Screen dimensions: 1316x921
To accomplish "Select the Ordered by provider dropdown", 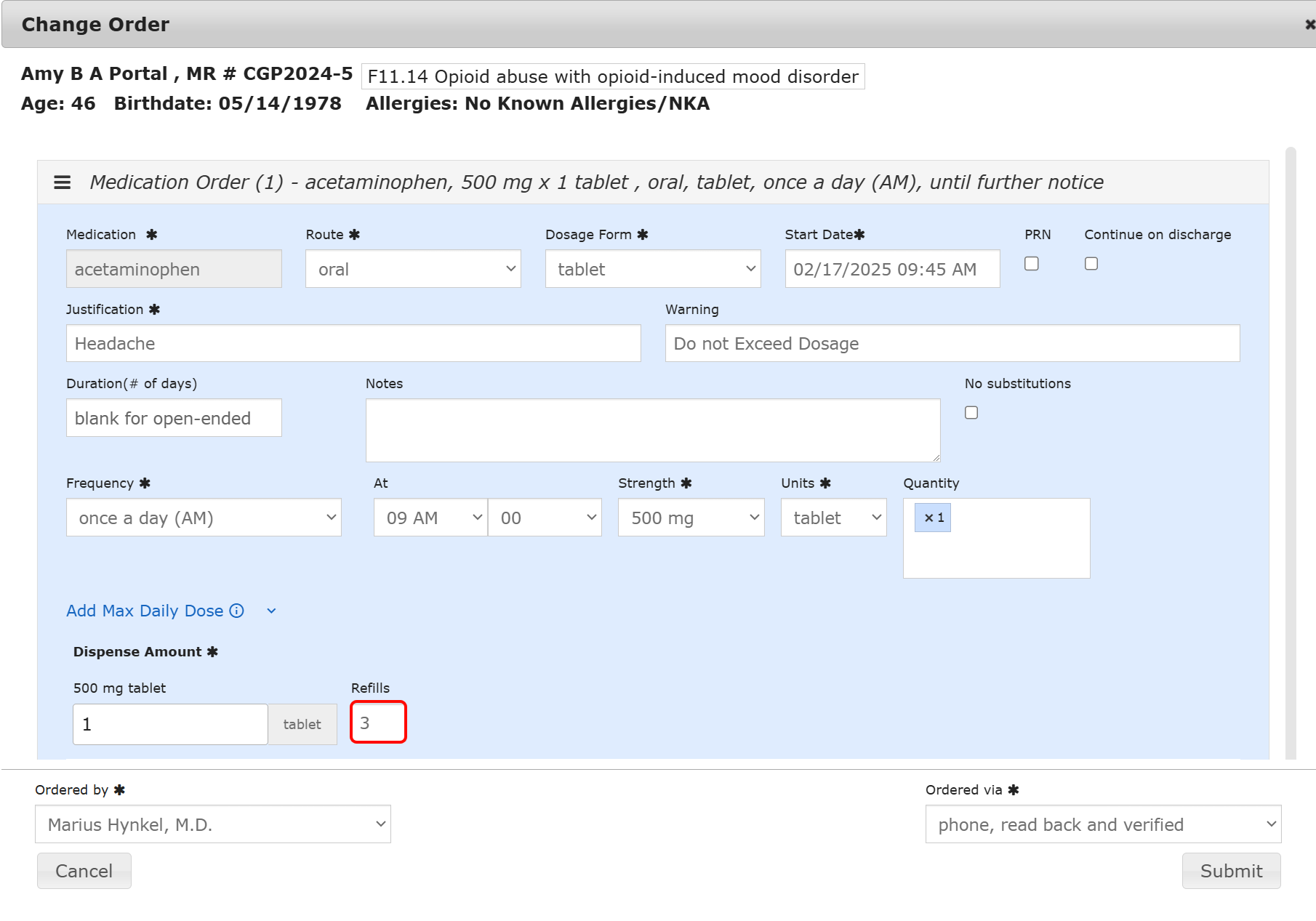I will (x=213, y=824).
